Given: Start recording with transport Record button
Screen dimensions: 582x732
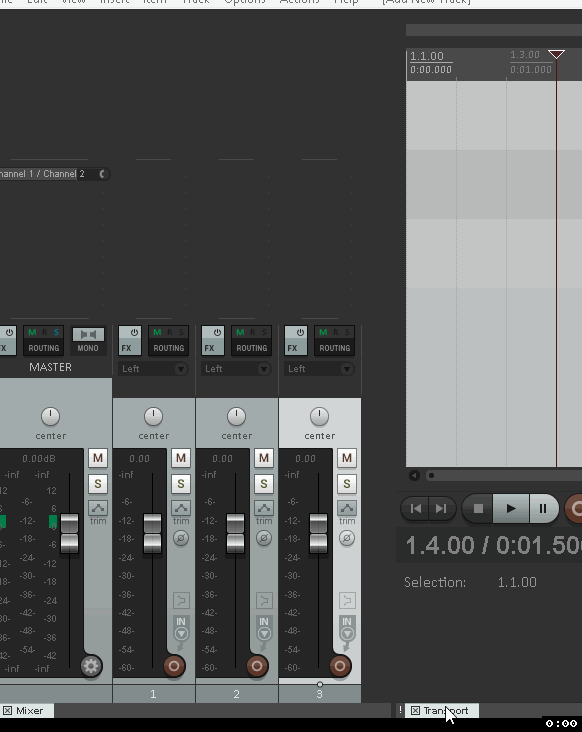Looking at the screenshot, I should tap(575, 508).
